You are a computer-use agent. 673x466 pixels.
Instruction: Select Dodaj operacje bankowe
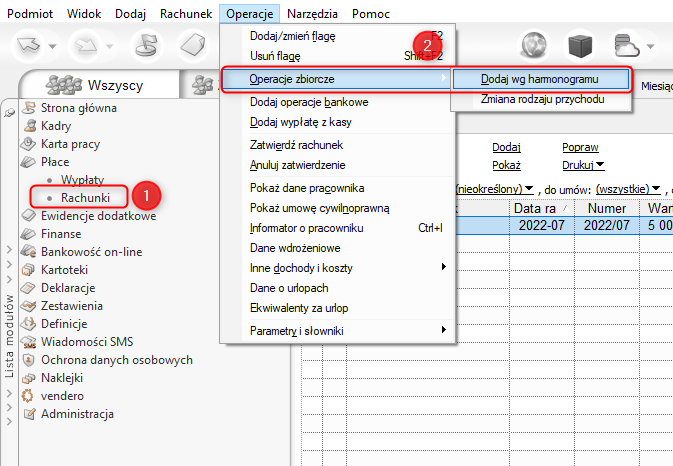(337, 102)
